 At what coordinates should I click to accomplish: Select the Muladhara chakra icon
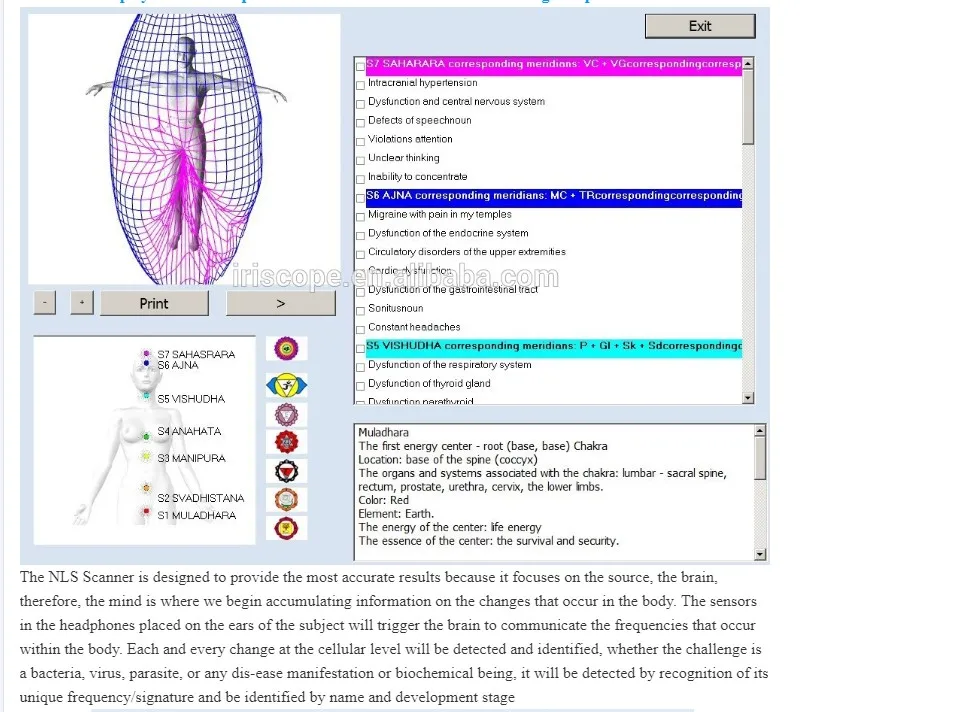tap(286, 528)
